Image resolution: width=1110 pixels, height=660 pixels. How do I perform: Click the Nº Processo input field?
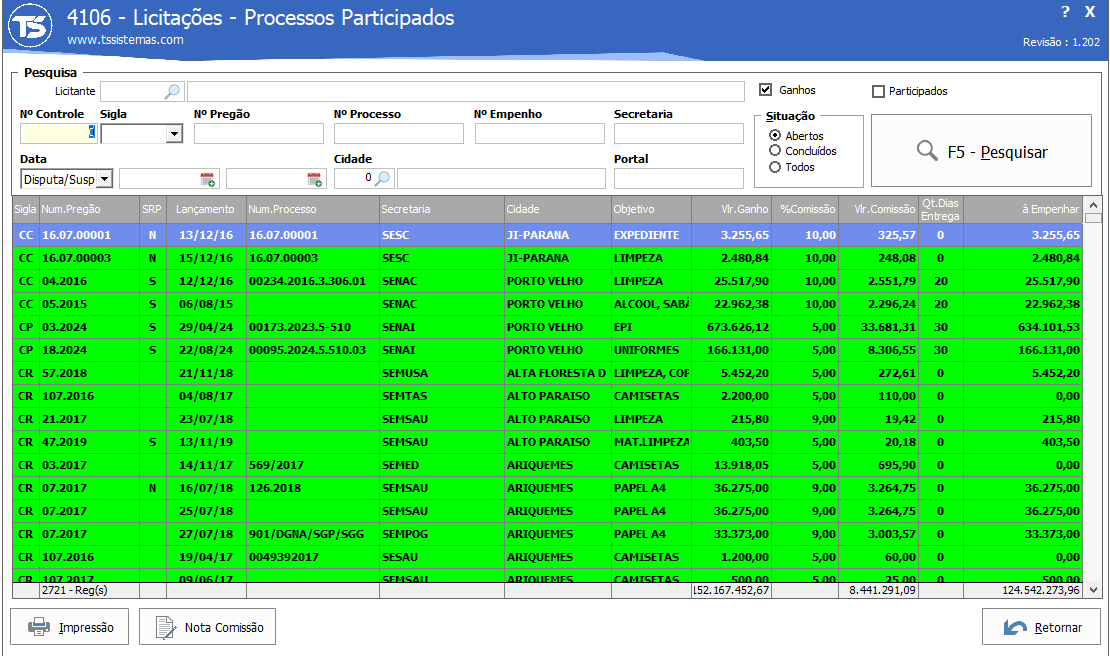pyautogui.click(x=399, y=134)
